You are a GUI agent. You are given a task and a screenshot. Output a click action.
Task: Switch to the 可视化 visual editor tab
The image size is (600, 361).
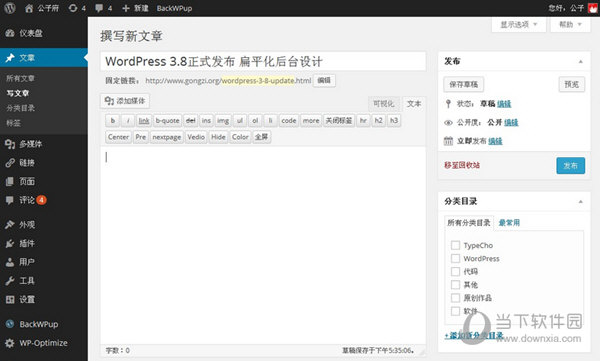pos(383,104)
